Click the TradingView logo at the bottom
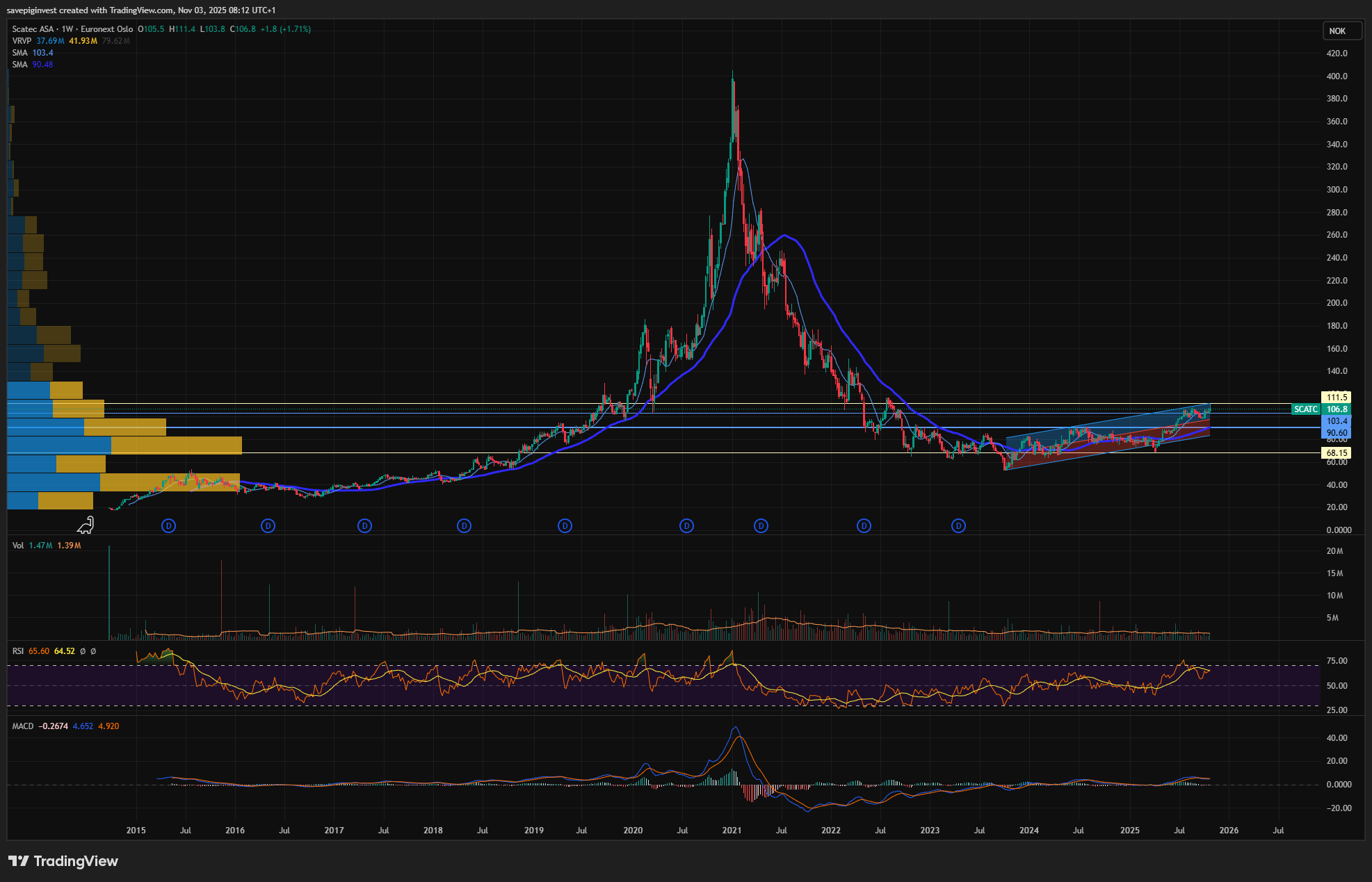The width and height of the screenshot is (1372, 882). [63, 861]
